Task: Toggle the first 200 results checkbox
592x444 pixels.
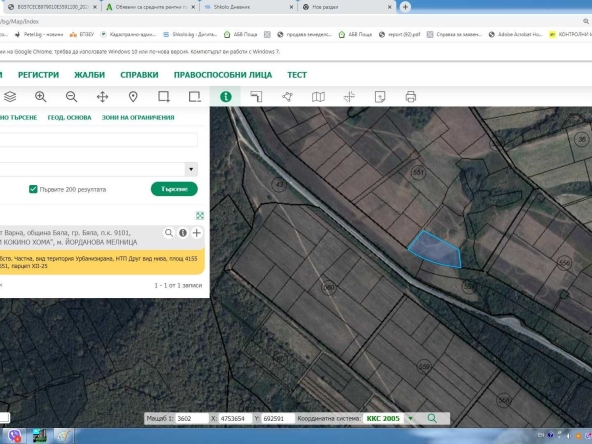Action: point(33,189)
